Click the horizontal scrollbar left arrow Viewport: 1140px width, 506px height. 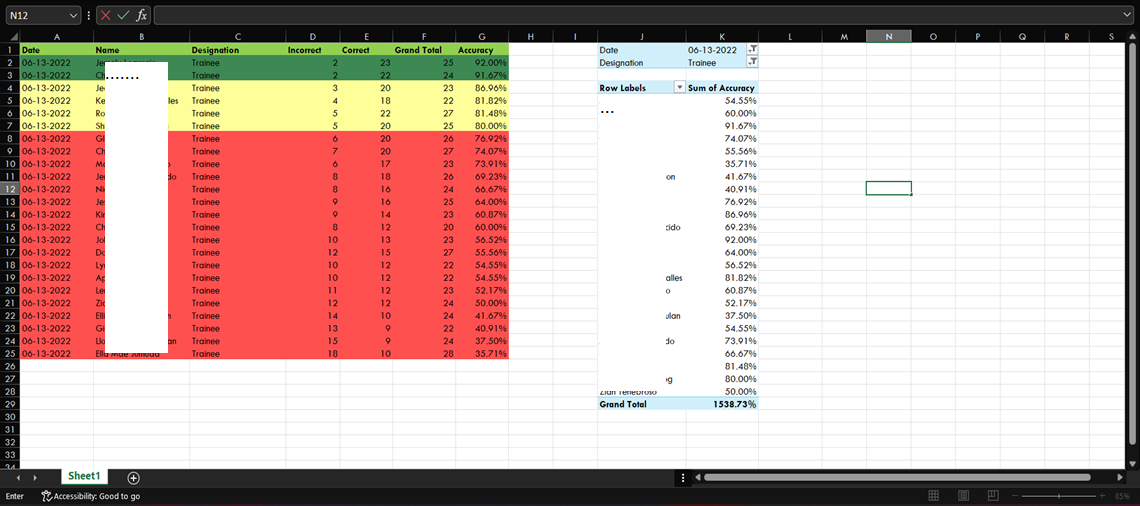697,478
